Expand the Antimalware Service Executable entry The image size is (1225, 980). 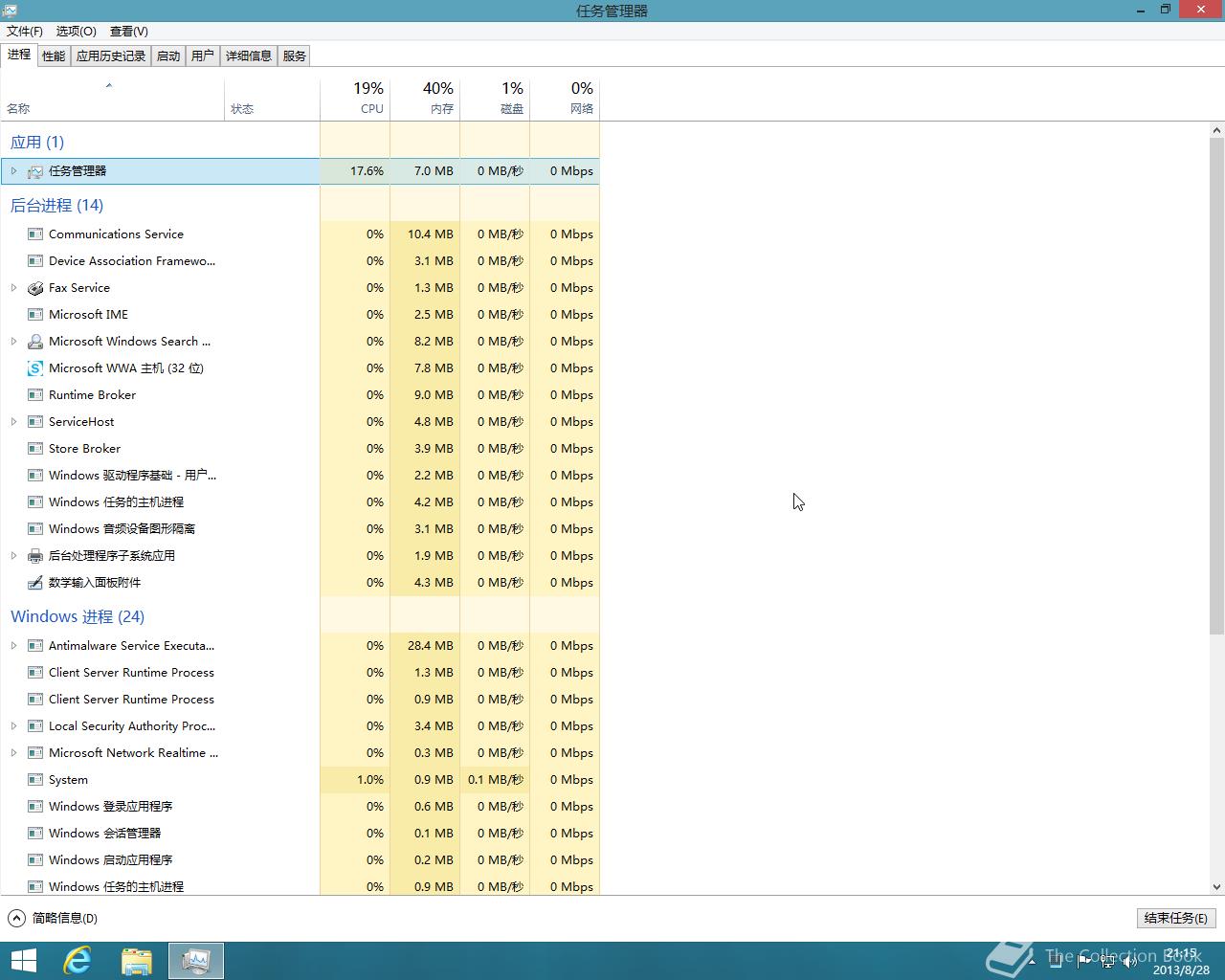point(13,646)
